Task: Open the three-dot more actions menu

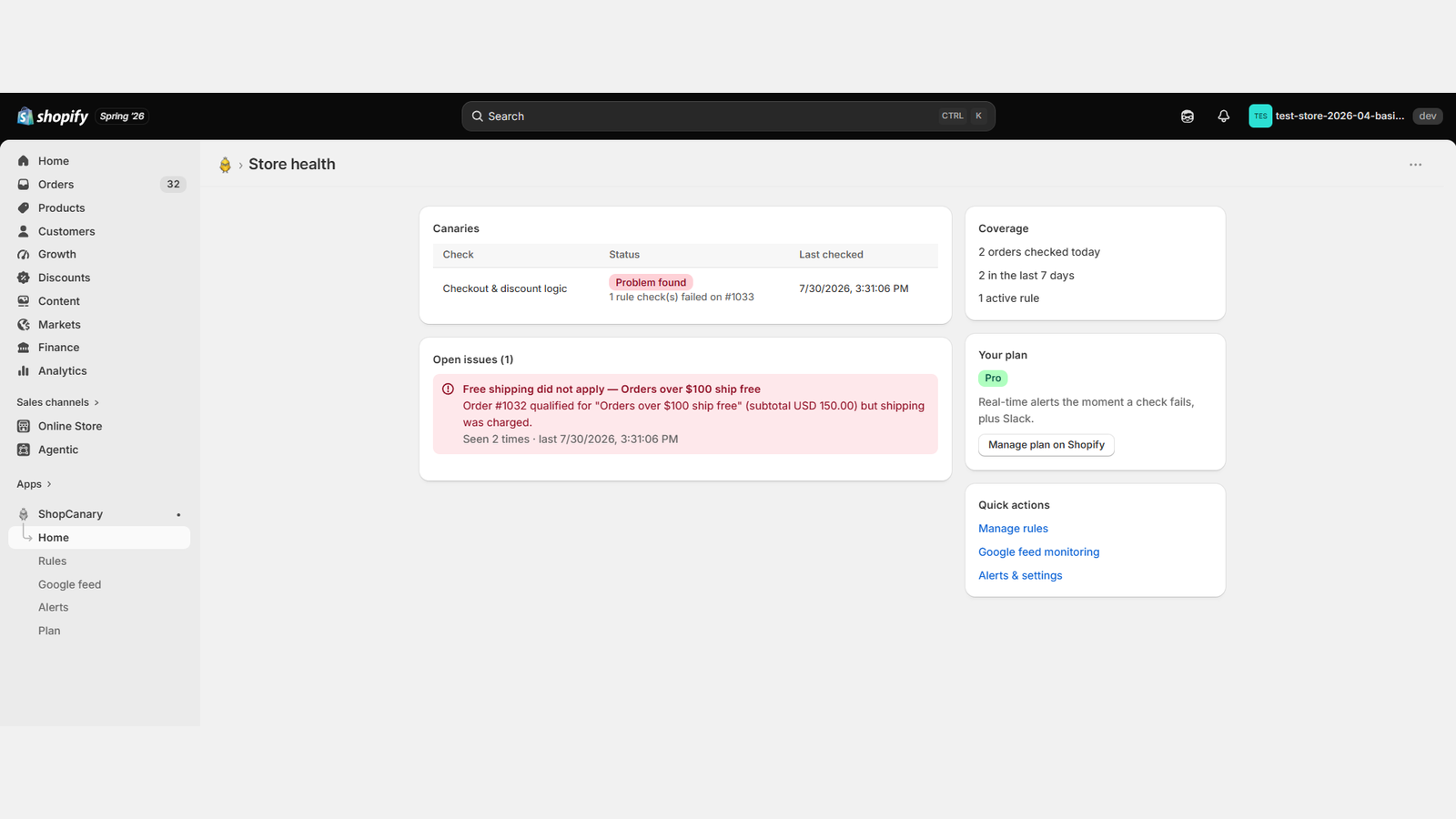Action: click(1415, 165)
